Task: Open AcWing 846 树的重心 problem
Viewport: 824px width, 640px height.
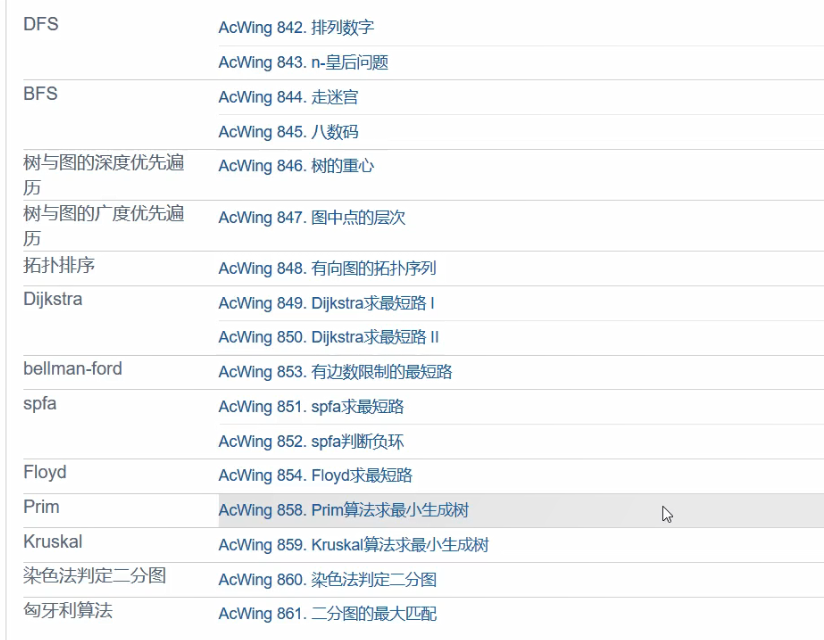Action: point(296,166)
